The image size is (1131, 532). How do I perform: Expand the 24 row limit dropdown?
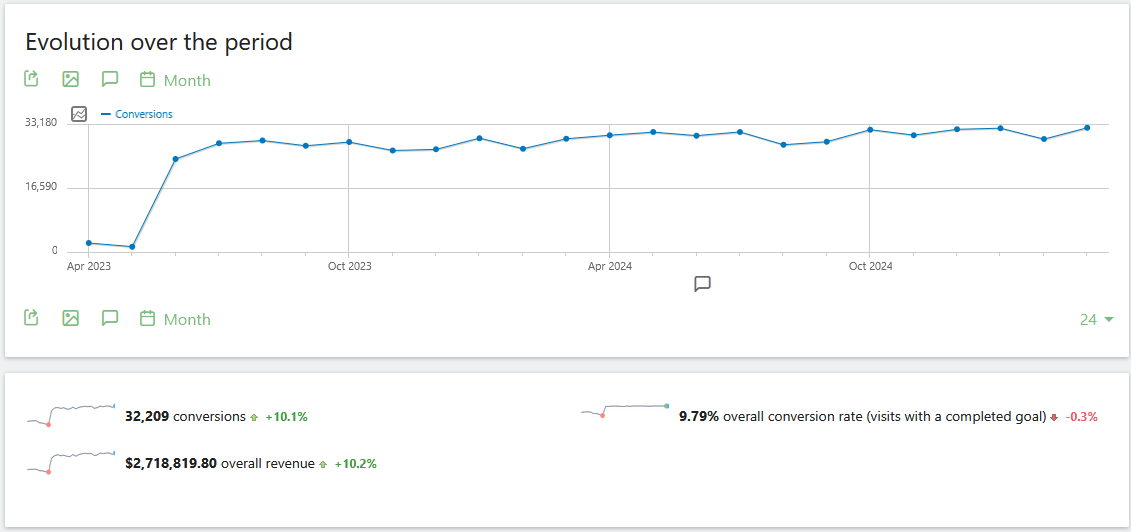pyautogui.click(x=1097, y=320)
